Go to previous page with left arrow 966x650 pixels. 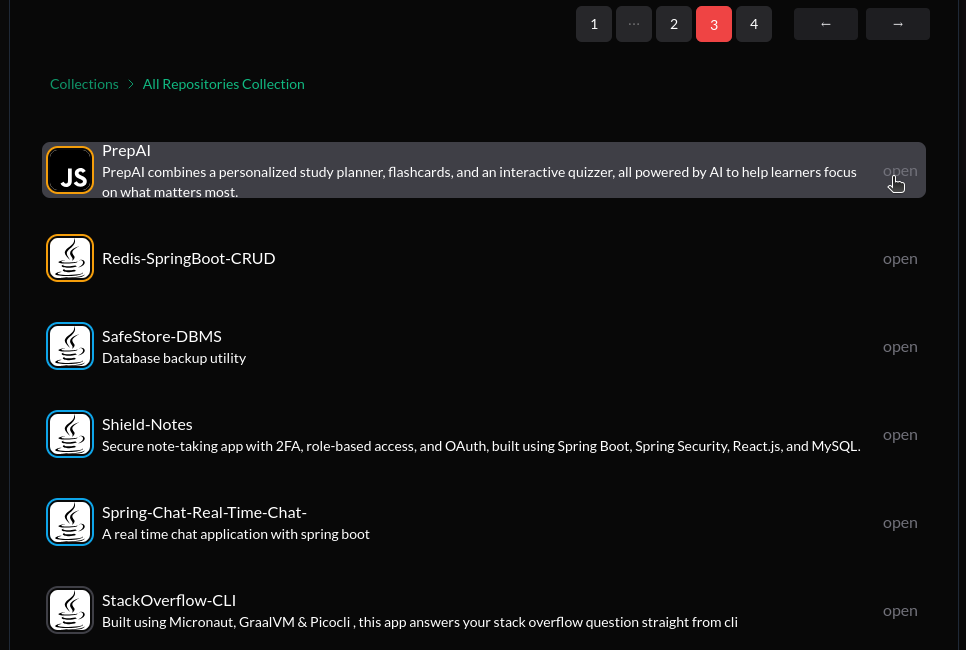pos(826,24)
